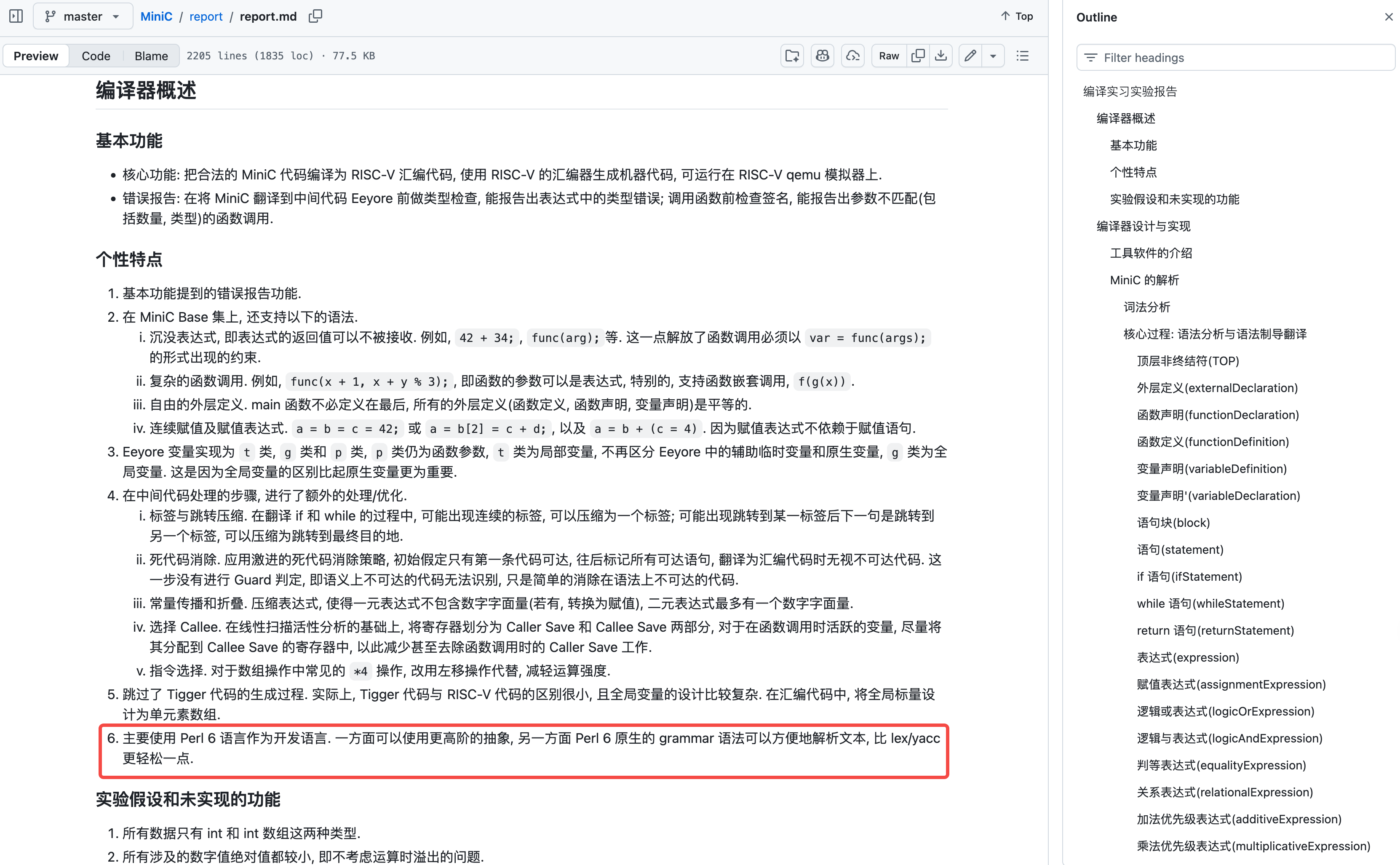Edit this file with the pencil icon
Viewport: 1400px width, 865px height.
[970, 56]
